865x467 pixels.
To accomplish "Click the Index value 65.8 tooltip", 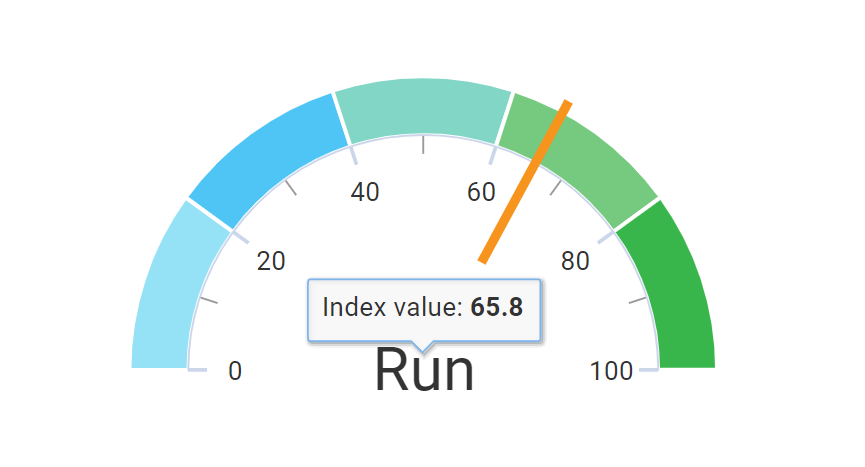I will tap(424, 310).
